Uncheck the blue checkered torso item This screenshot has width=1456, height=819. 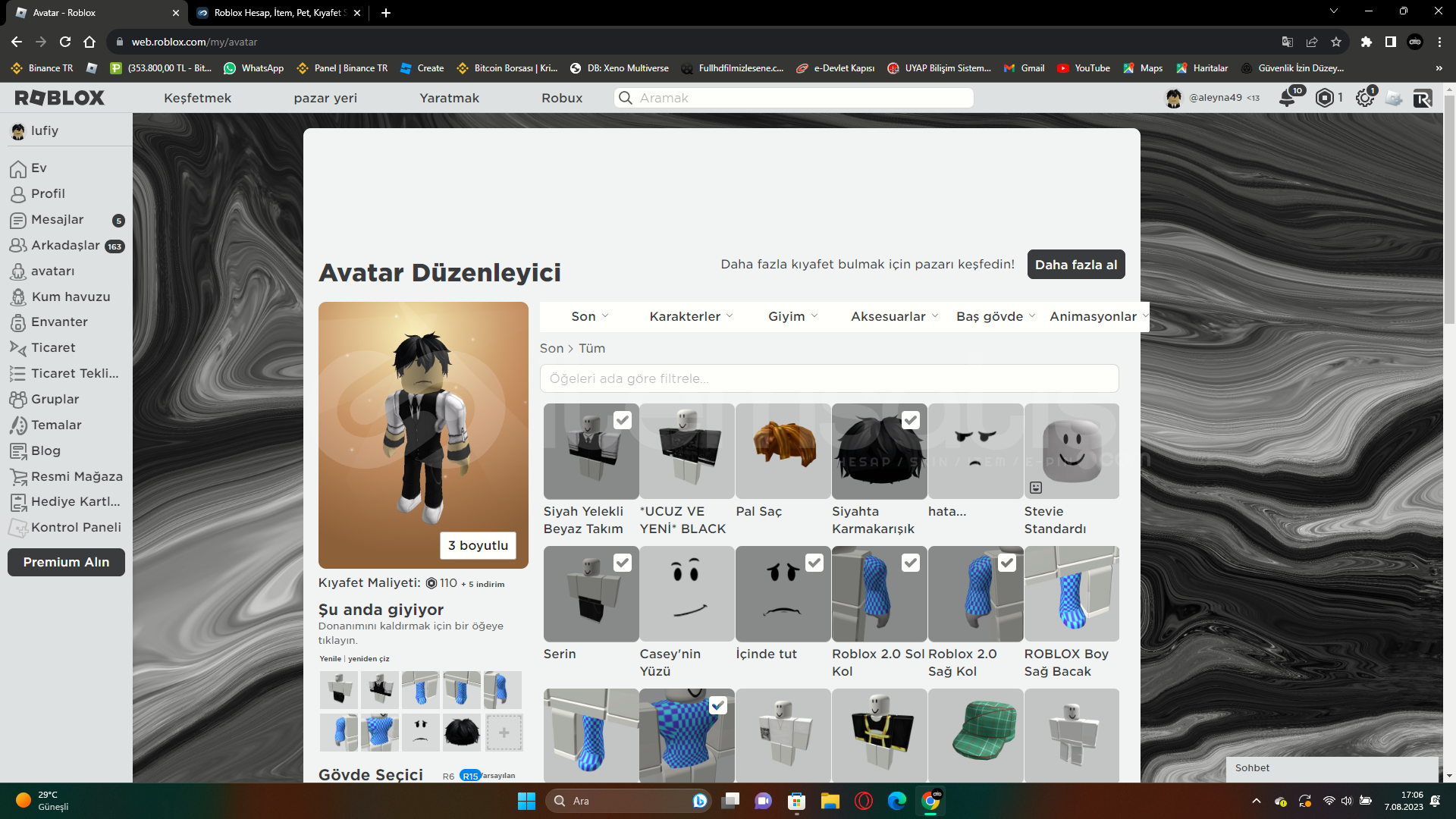pos(718,705)
